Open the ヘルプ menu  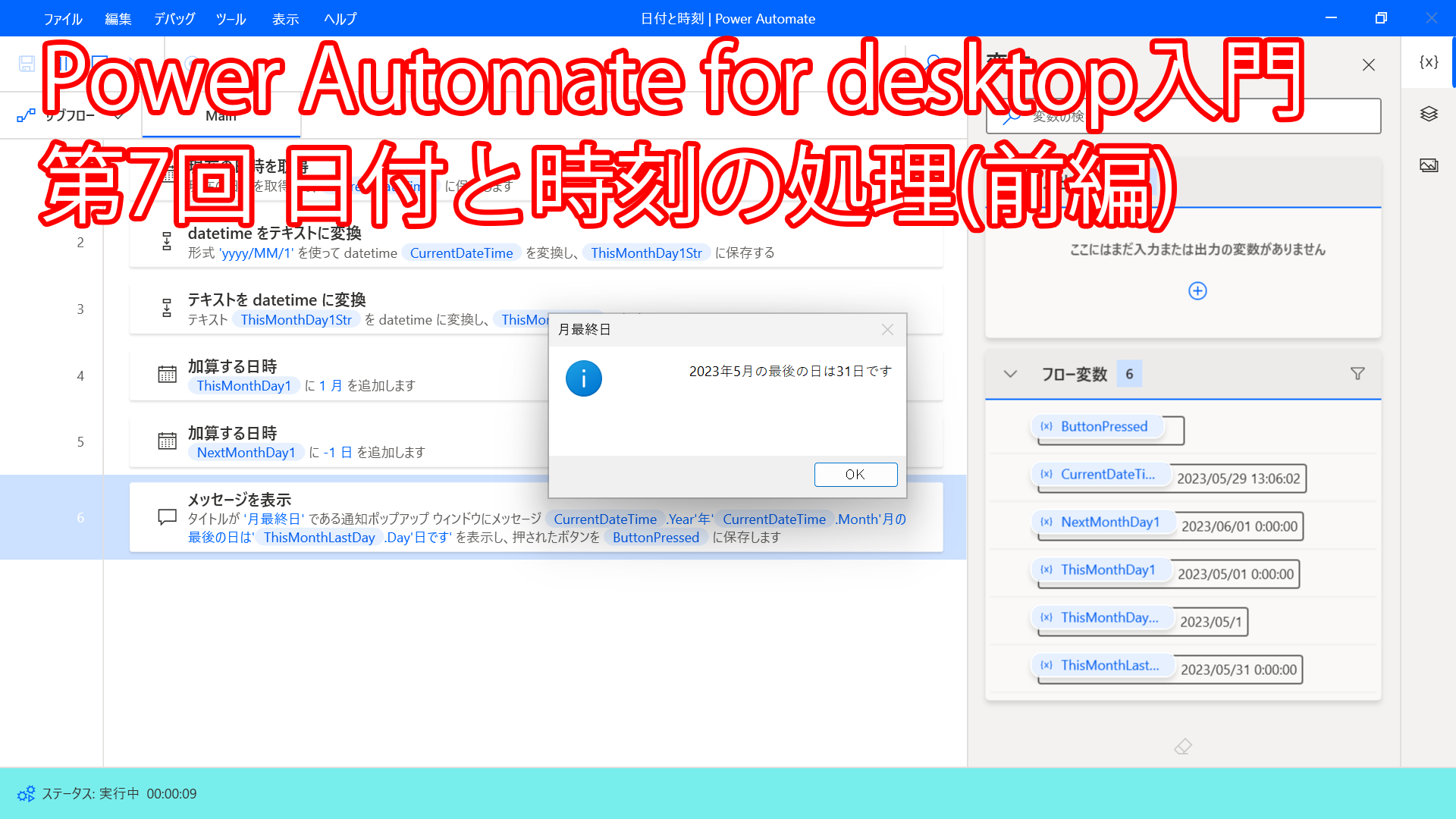(x=340, y=19)
